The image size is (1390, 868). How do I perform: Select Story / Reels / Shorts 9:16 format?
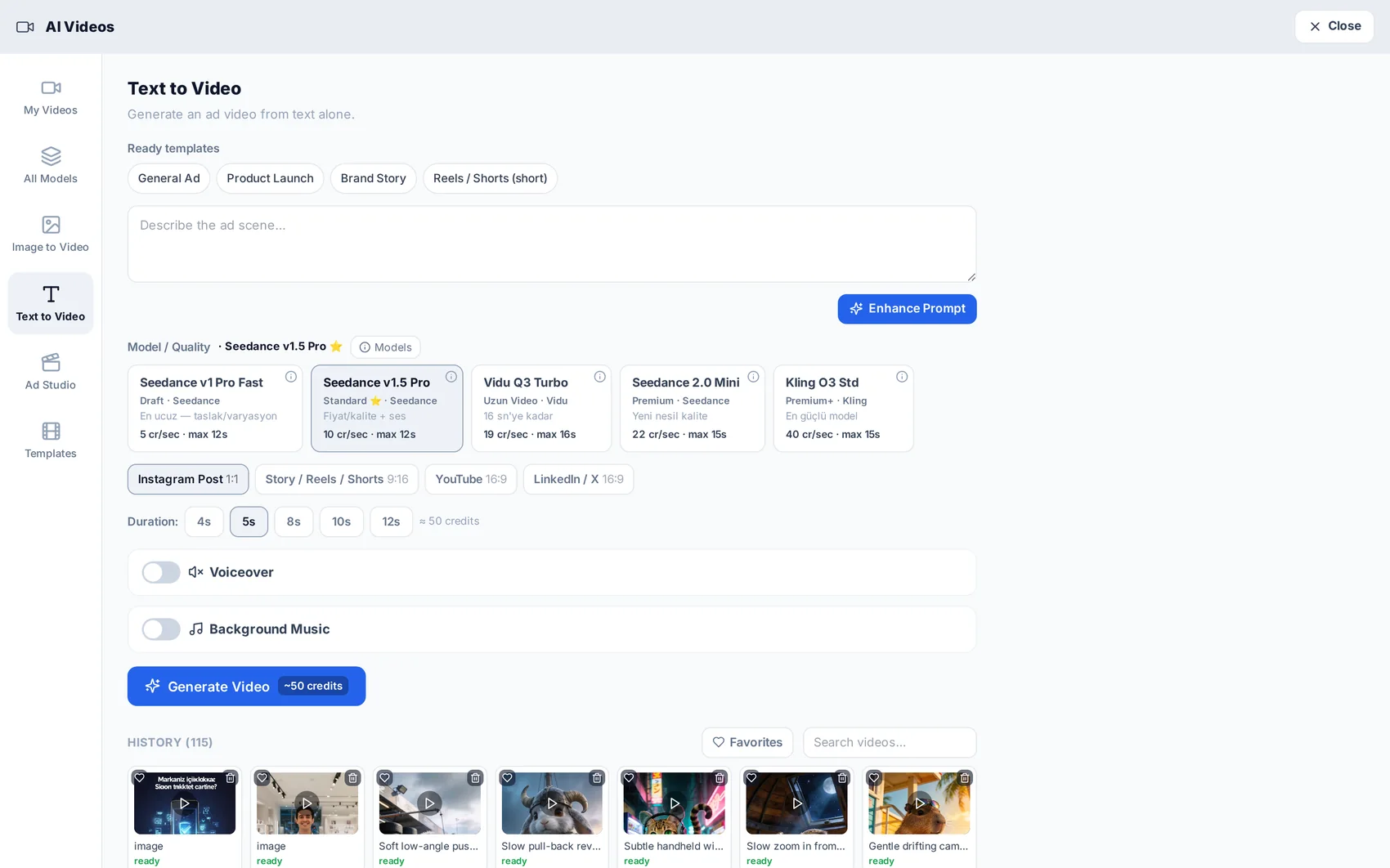click(x=337, y=479)
